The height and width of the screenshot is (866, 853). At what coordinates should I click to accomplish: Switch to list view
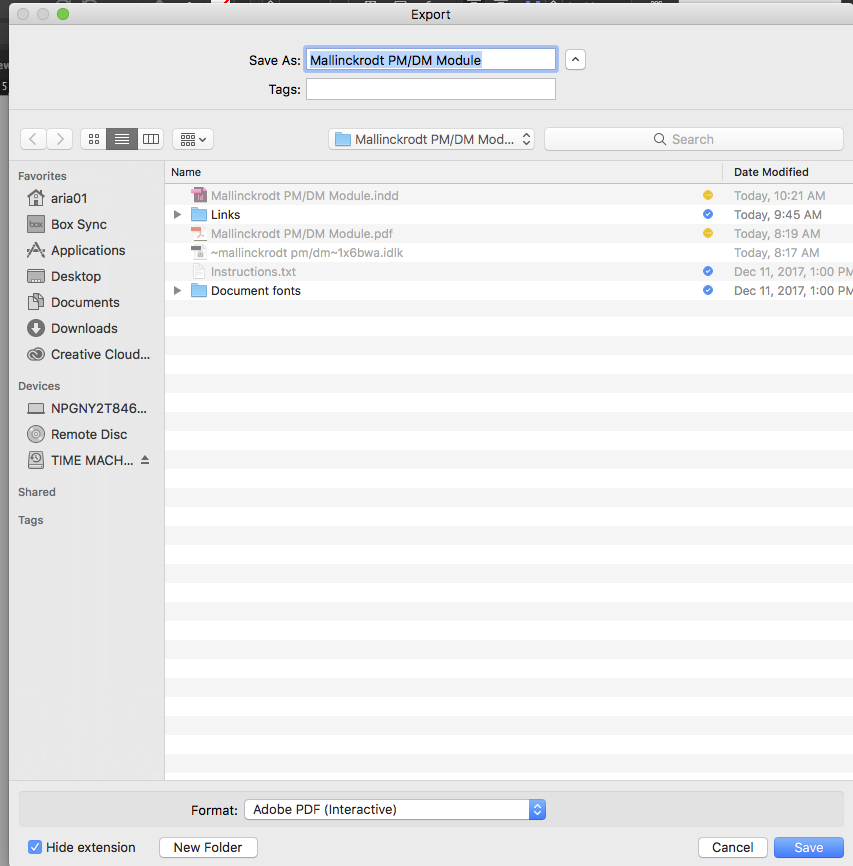tap(122, 139)
